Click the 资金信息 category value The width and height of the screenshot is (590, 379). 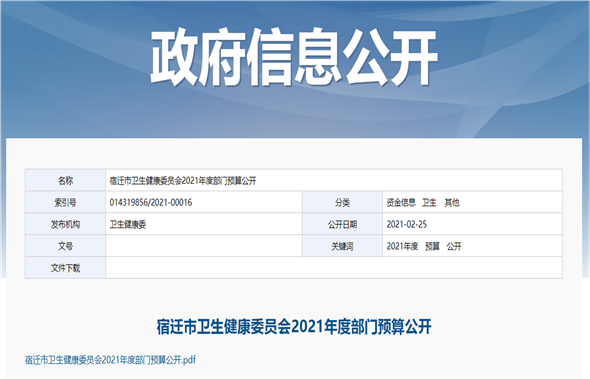[401, 202]
